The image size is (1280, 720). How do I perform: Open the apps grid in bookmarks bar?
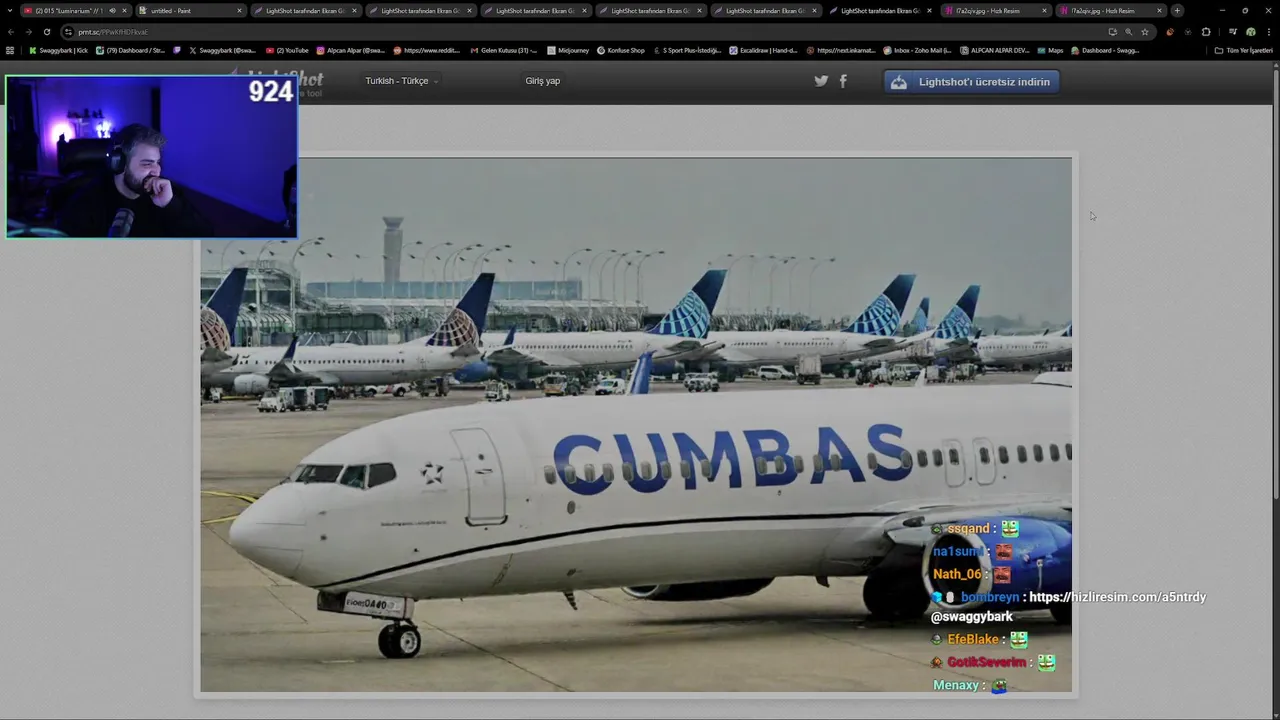pyautogui.click(x=10, y=50)
